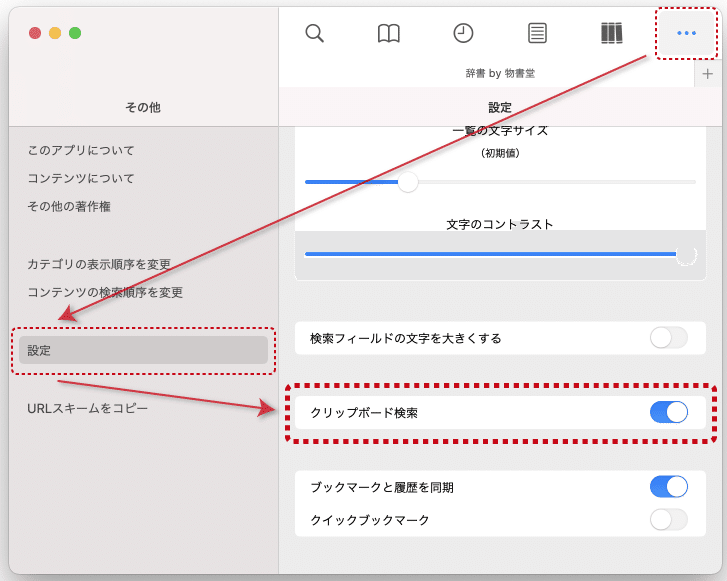Viewport: 727px width, 581px height.
Task: Open the search magnifier tab
Action: tap(314, 33)
